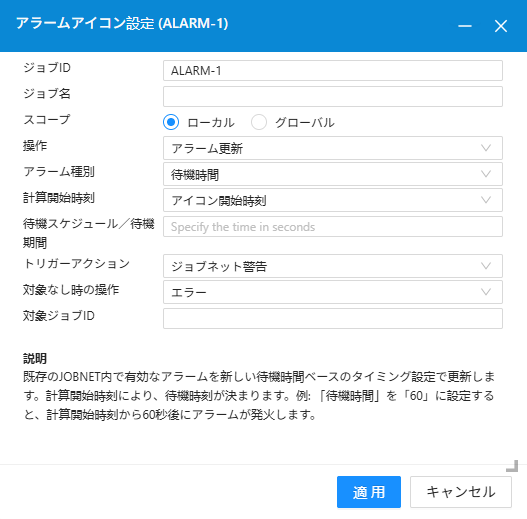
Task: Click the 対象なし時の操作 label
Action: (x=71, y=290)
